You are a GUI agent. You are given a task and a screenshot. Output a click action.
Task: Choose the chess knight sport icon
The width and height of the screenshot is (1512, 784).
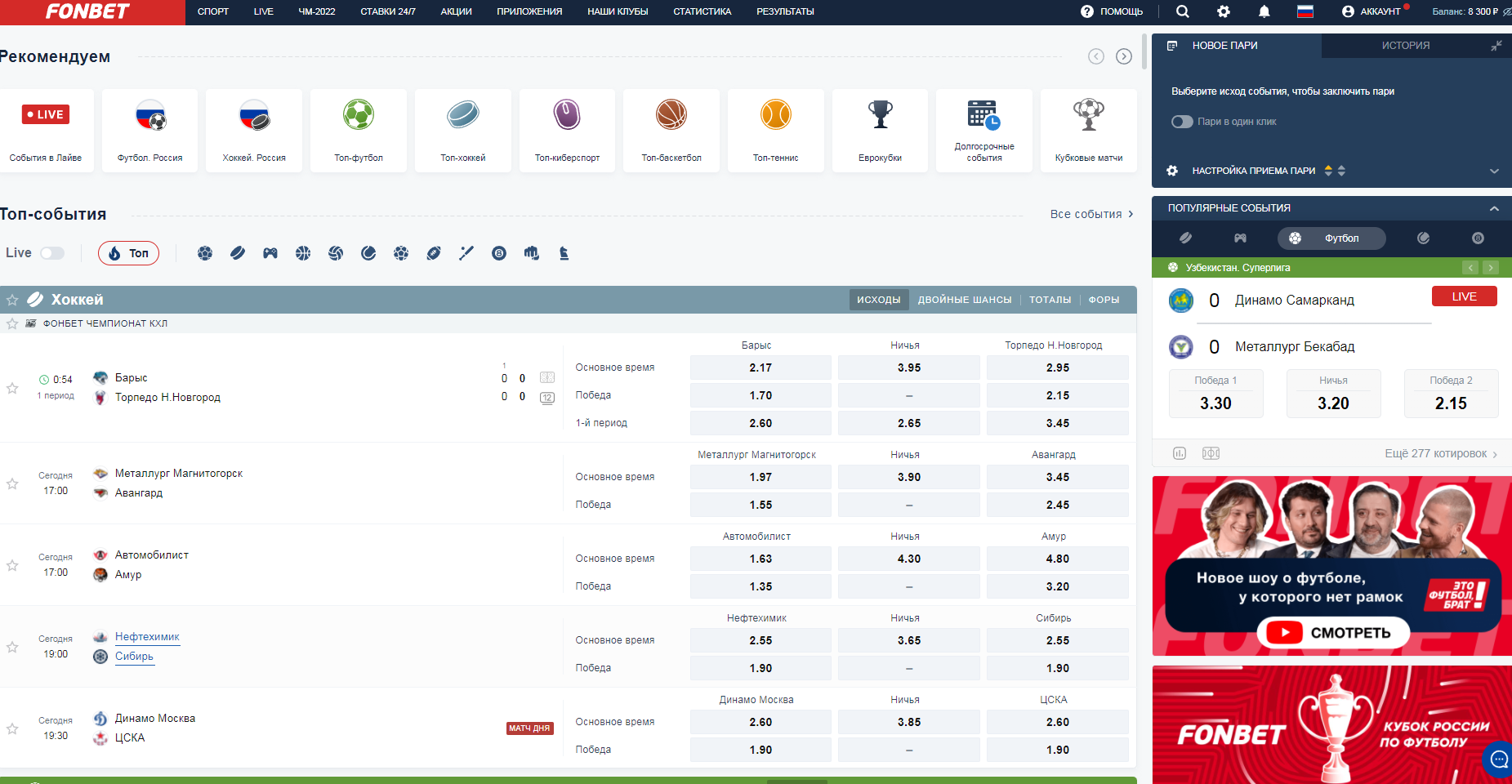tap(564, 253)
